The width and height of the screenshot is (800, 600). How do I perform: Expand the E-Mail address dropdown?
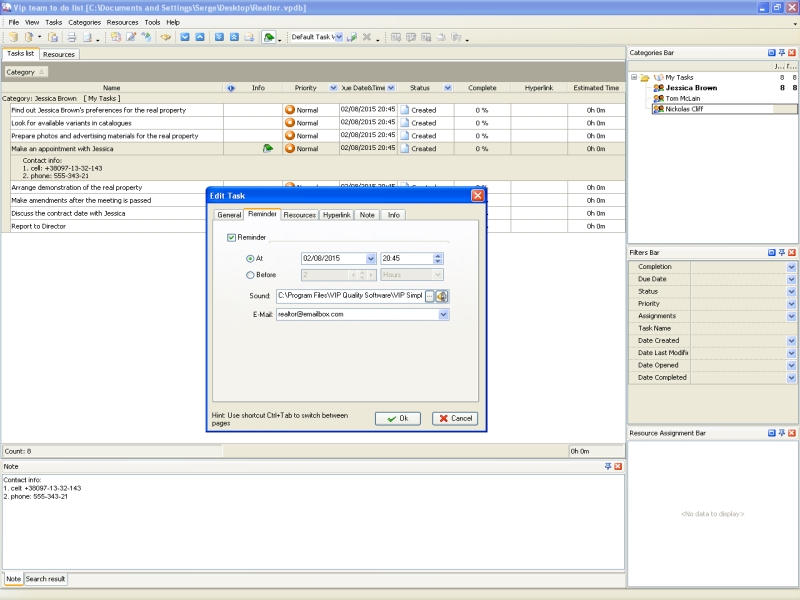click(x=443, y=314)
